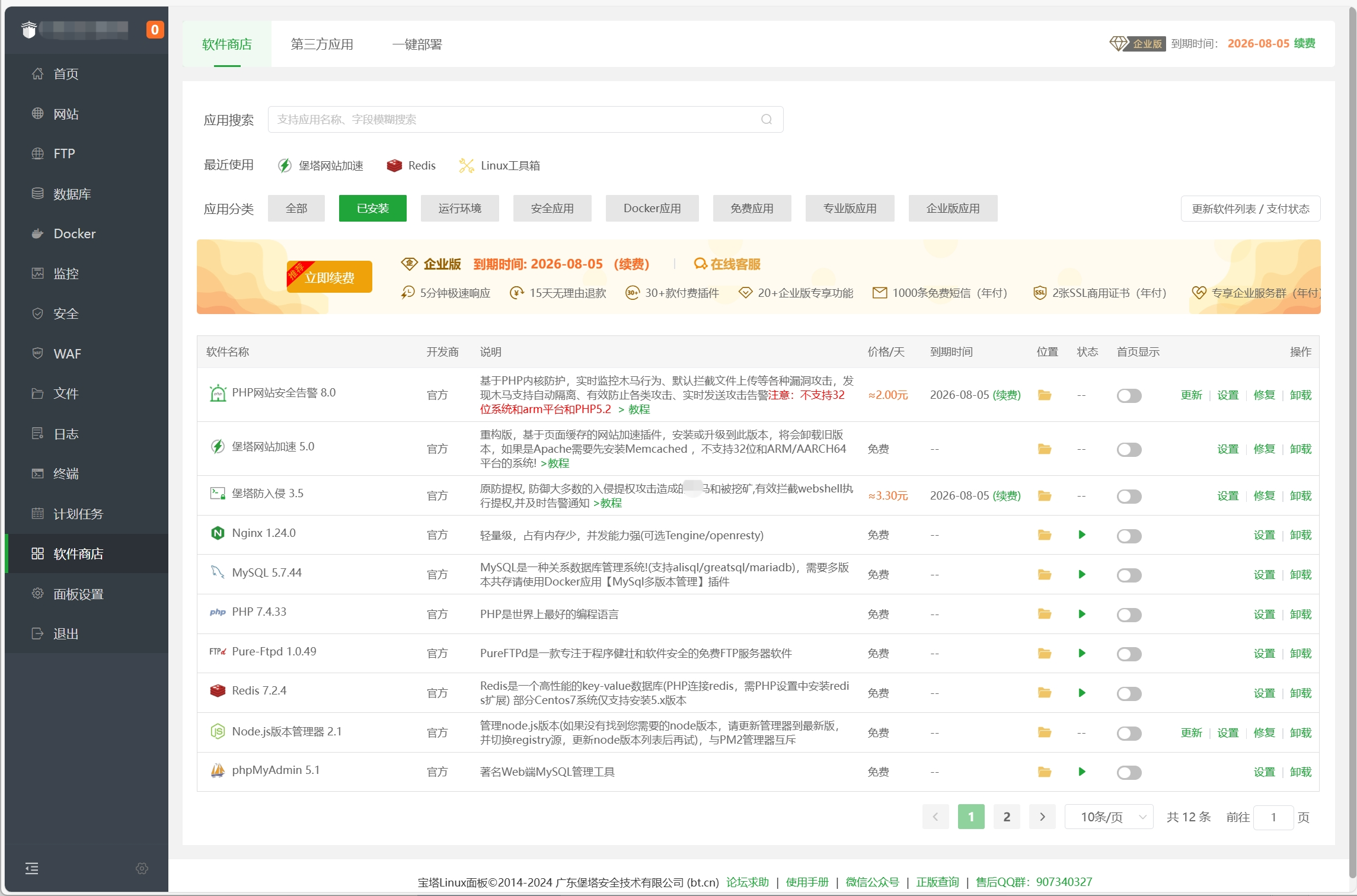Screen dimensions: 1357x896
Task: Open the 安全 security sidebar item
Action: click(87, 313)
